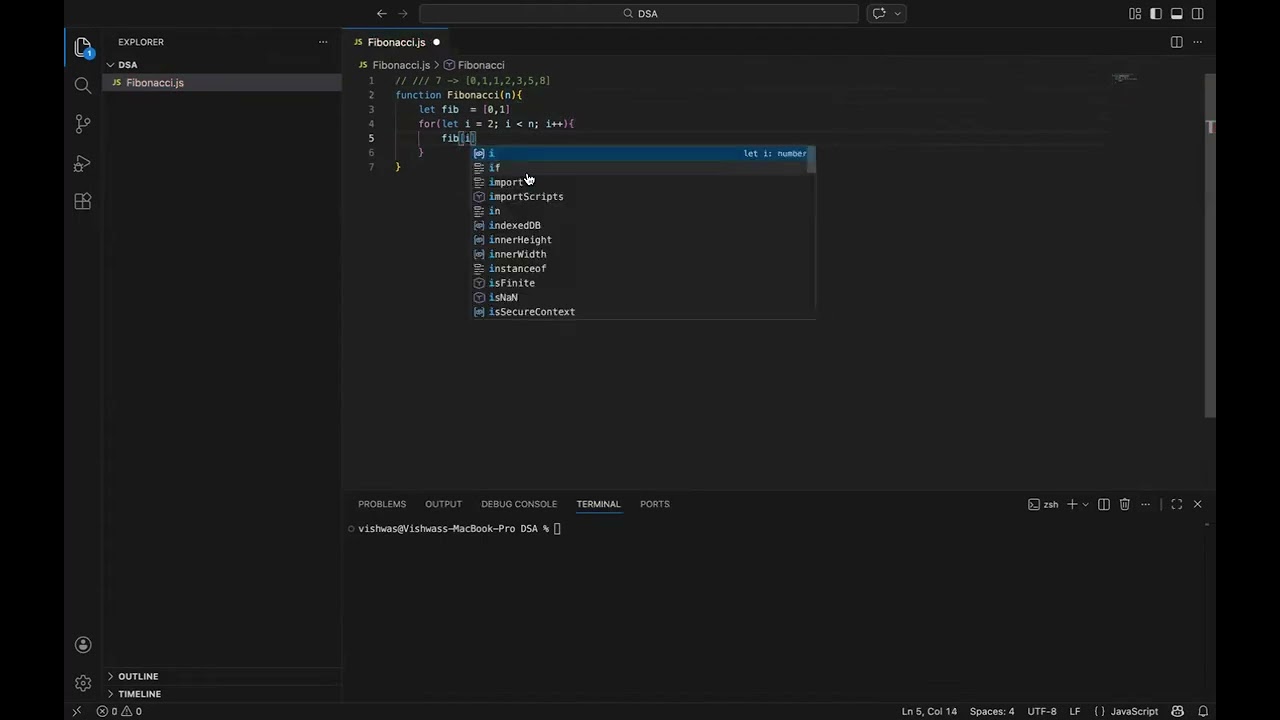Open the new terminal launch profile dropdown
The image size is (1280, 720).
pyautogui.click(x=1086, y=504)
